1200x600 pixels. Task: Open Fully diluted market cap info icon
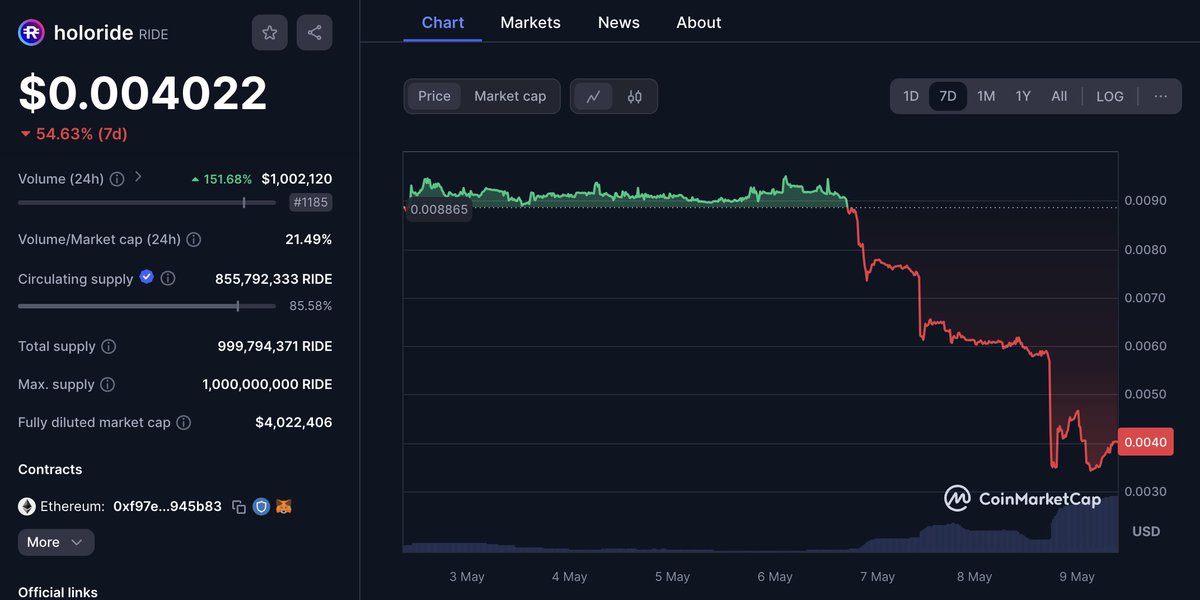(x=184, y=423)
